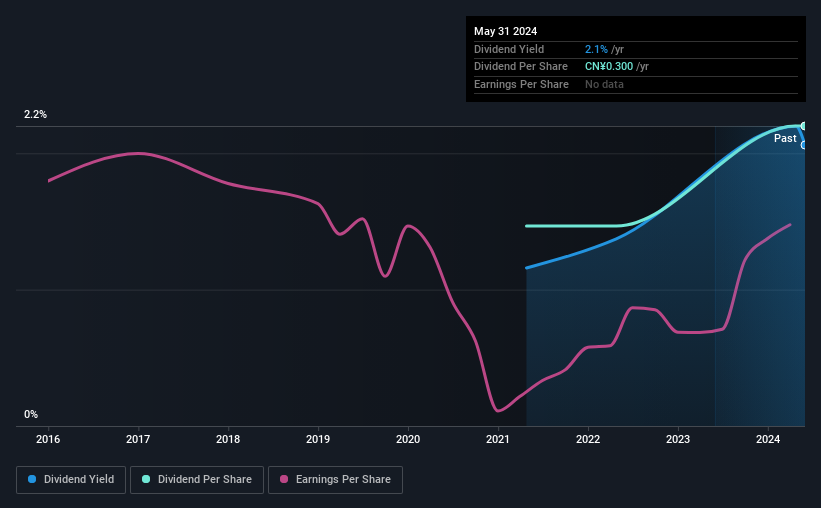Click the 2.1% dividend yield tooltip value
This screenshot has height=508, width=821.
(x=596, y=49)
